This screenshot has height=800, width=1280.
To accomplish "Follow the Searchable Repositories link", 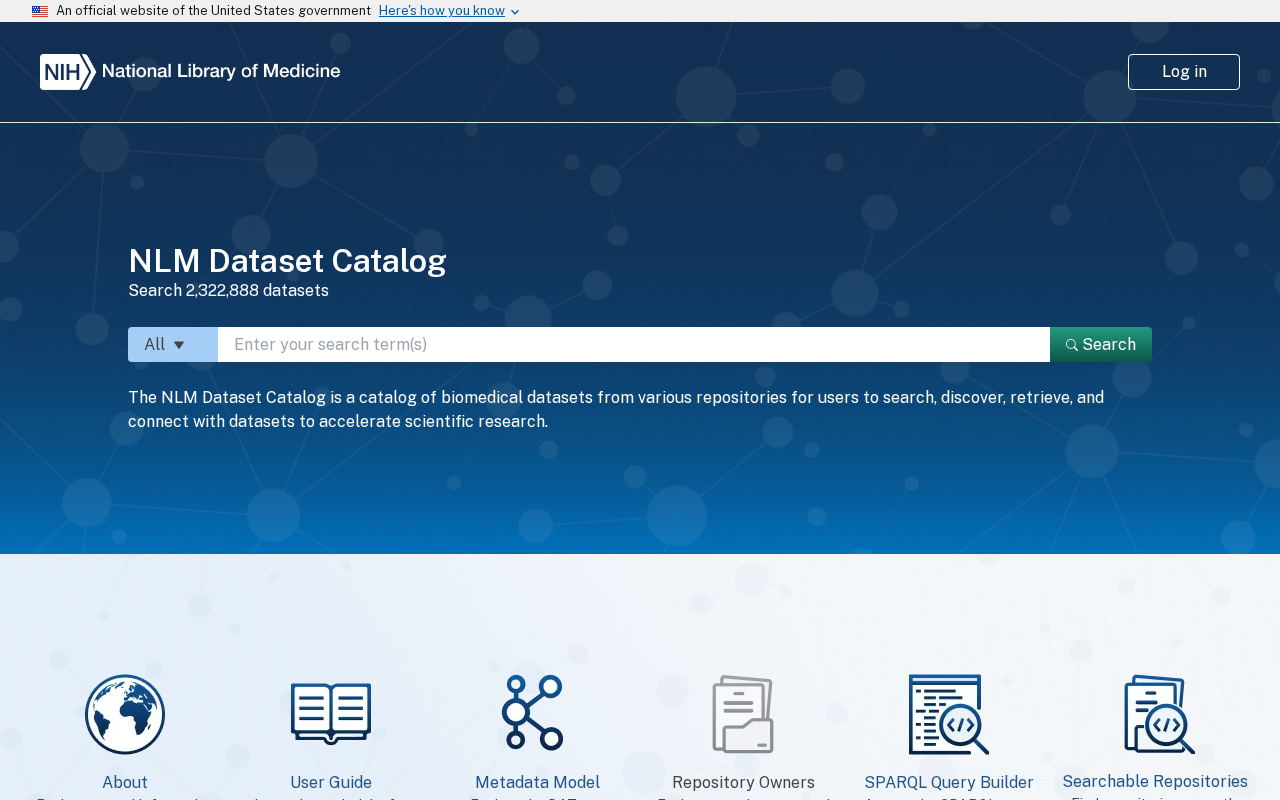I will coord(1155,781).
